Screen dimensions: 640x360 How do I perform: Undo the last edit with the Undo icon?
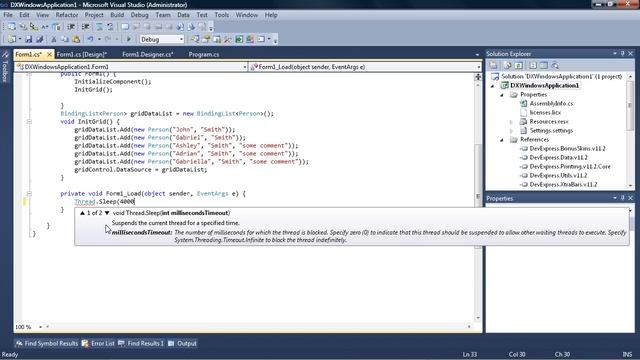[90, 39]
